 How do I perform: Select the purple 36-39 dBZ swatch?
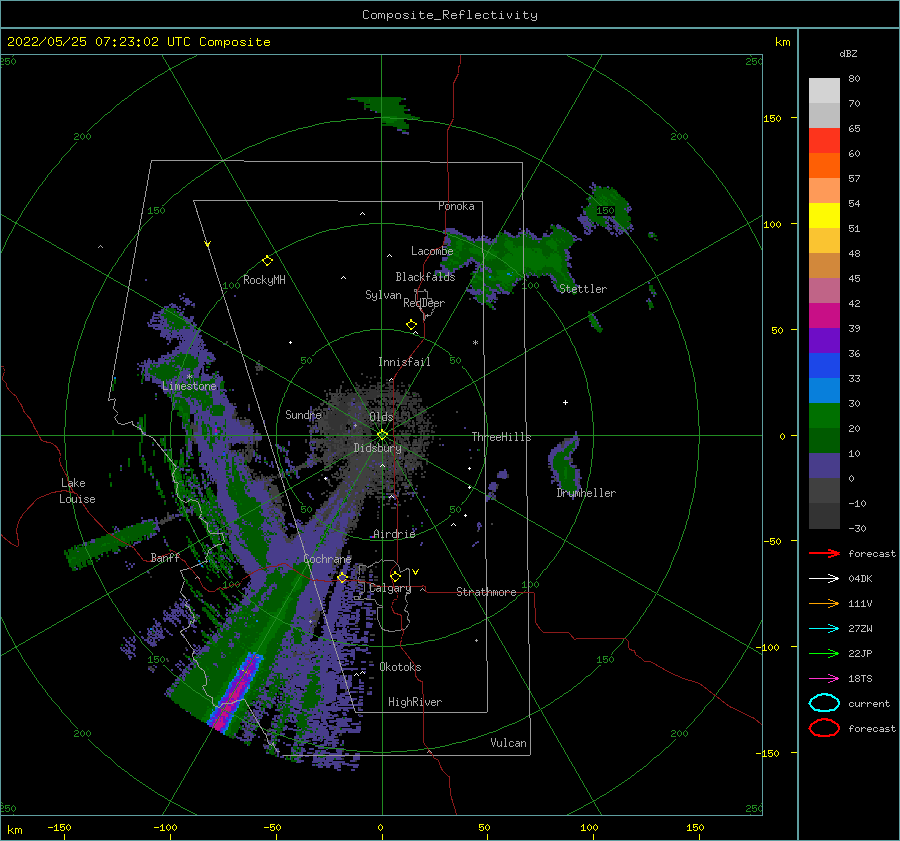tap(824, 340)
